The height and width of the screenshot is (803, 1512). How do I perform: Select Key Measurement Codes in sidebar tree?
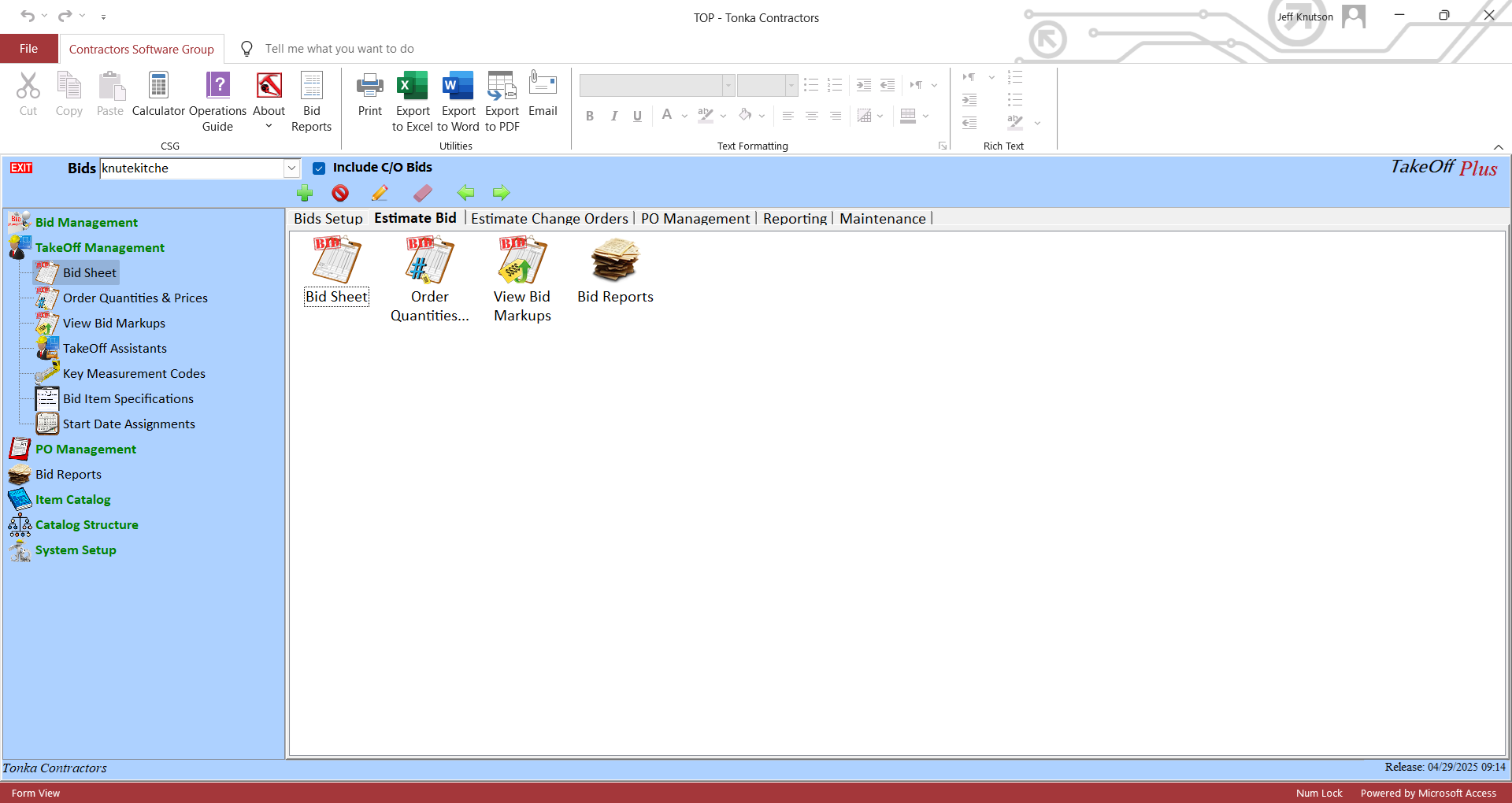[x=134, y=374]
